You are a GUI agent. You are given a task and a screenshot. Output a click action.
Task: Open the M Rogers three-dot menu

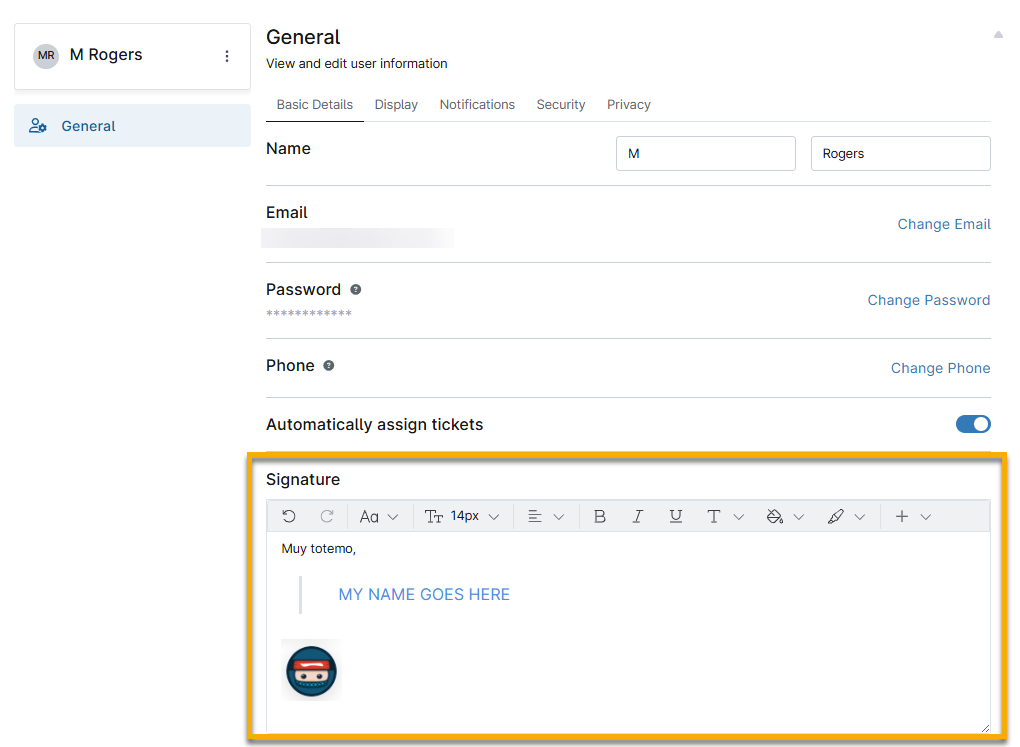click(x=227, y=56)
